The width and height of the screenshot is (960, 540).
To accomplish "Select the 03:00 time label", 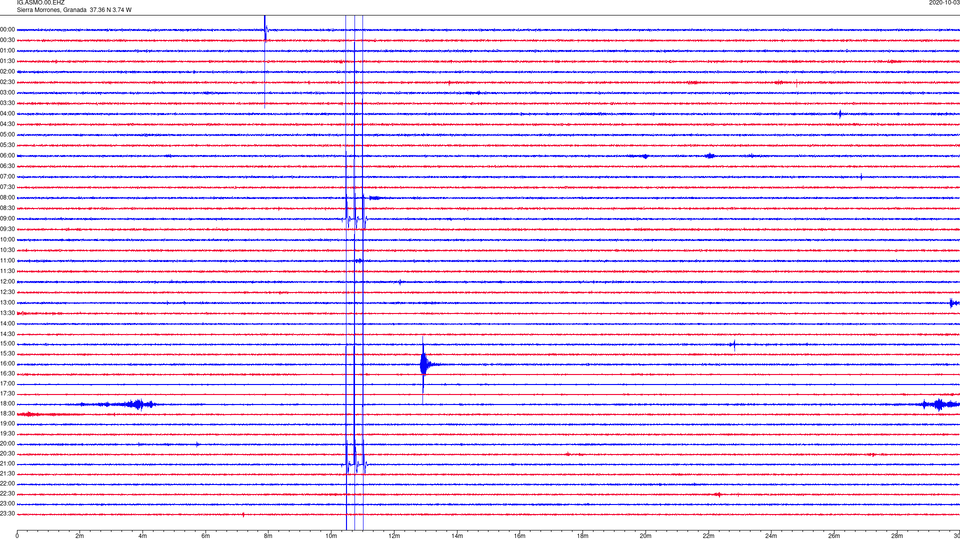I will [x=7, y=92].
